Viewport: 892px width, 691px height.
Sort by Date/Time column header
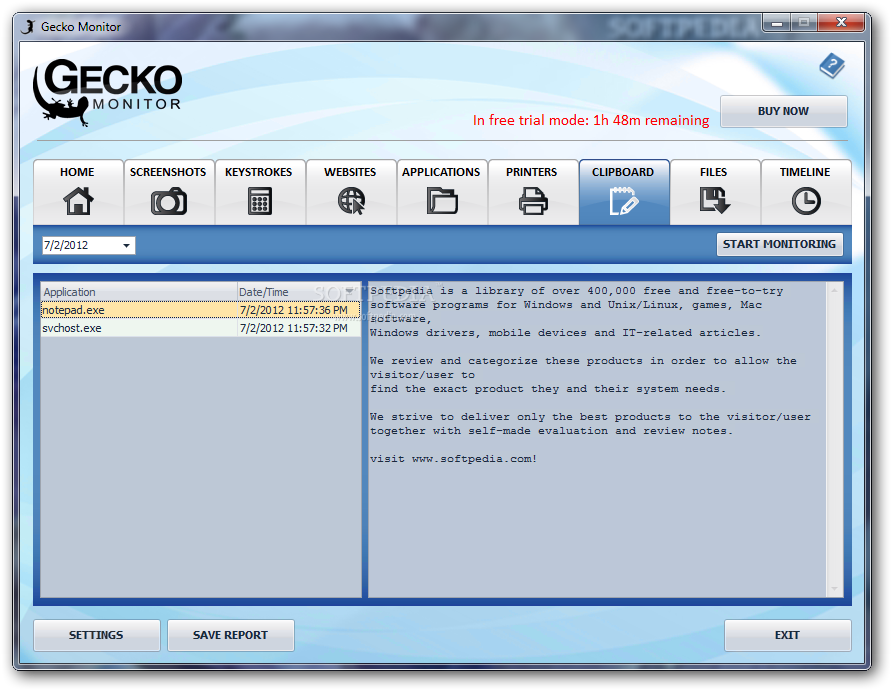coord(299,292)
